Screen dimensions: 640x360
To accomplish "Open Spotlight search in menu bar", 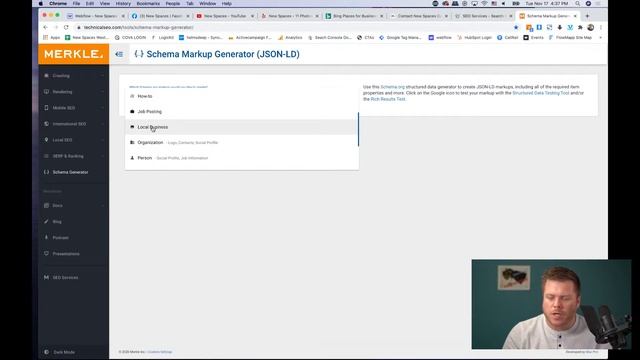I will click(x=578, y=4).
